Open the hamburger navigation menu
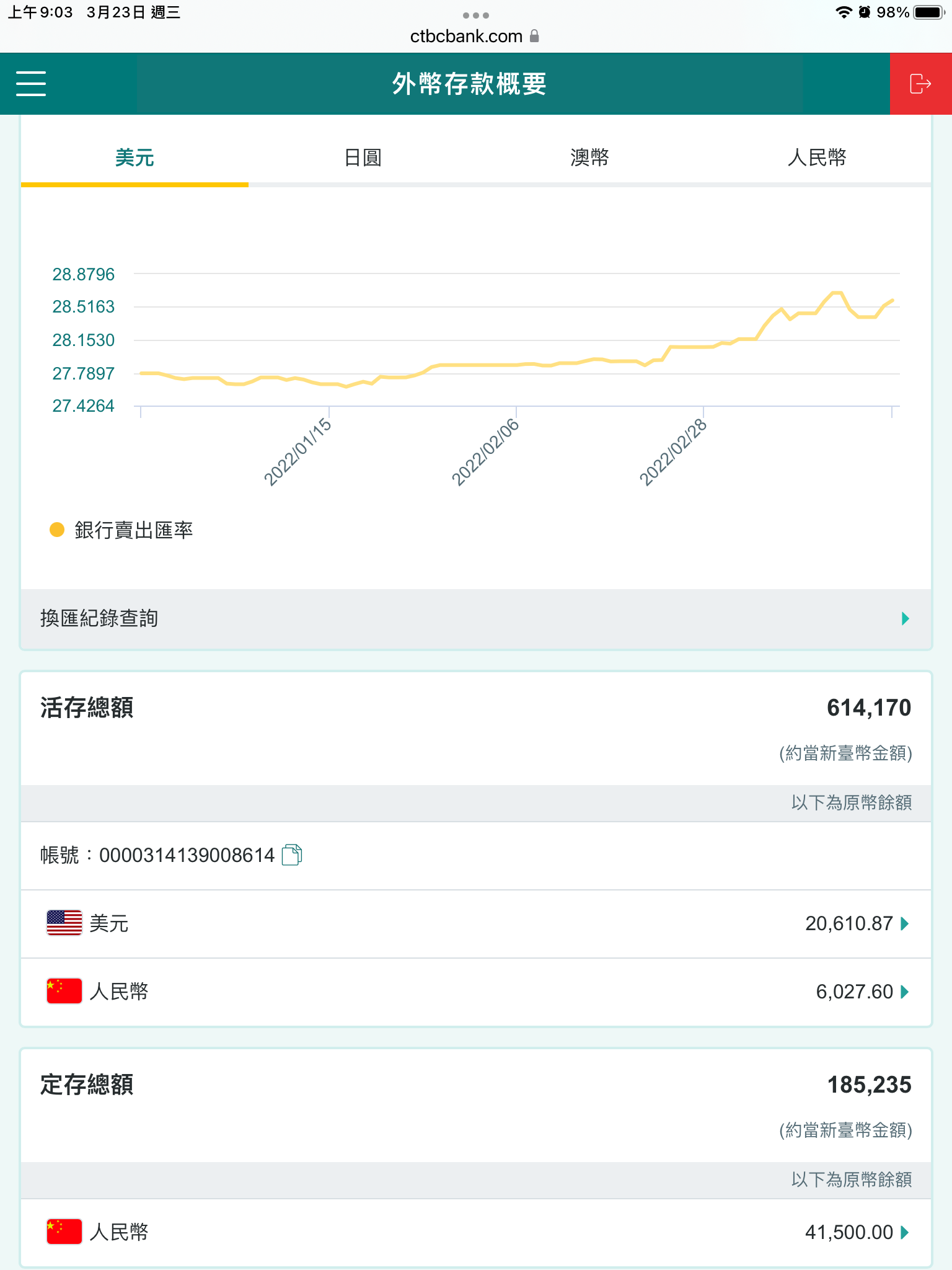This screenshot has height=1270, width=952. tap(31, 84)
